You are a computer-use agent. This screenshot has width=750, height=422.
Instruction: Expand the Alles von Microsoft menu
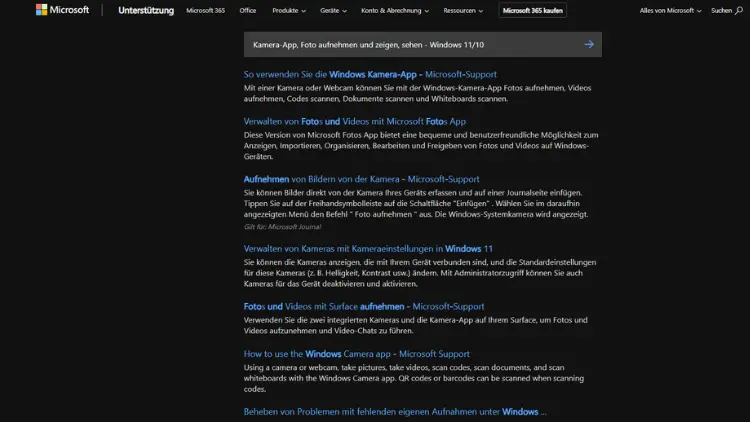(671, 11)
